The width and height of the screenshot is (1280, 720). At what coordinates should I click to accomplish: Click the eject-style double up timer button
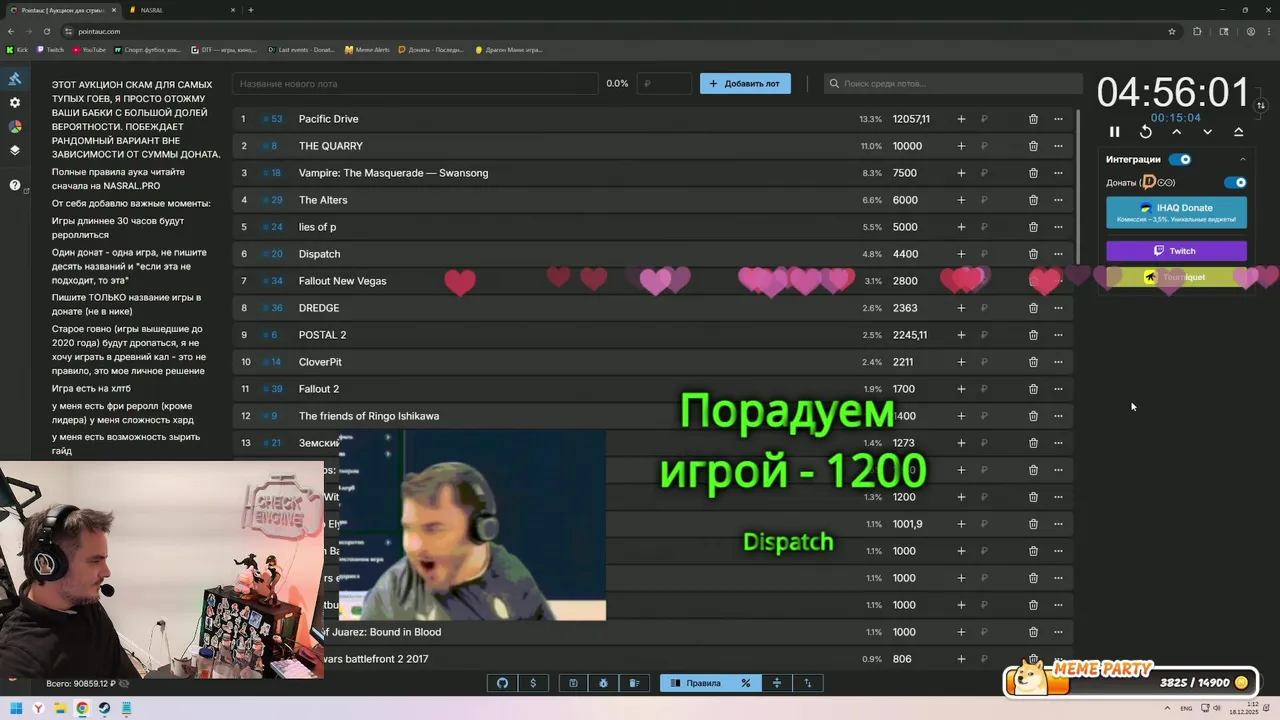tap(1239, 132)
